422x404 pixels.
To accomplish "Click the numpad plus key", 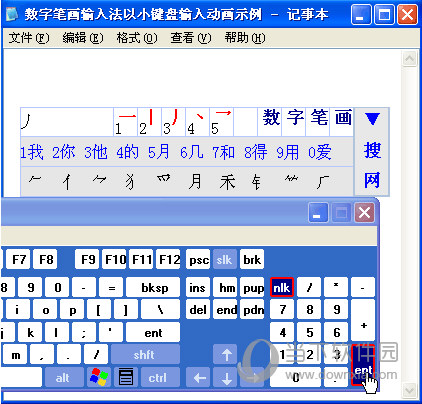I will coord(363,321).
